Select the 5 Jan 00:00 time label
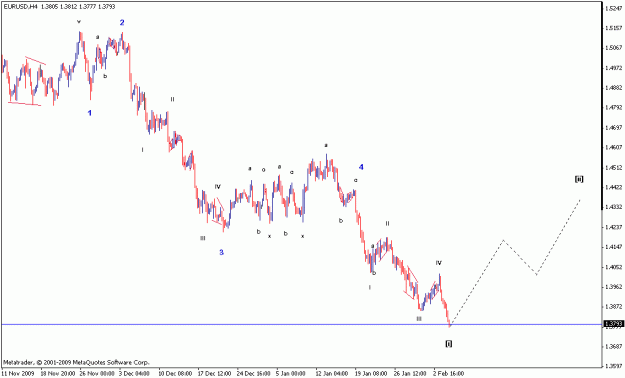This screenshot has height=378, width=625. [291, 374]
